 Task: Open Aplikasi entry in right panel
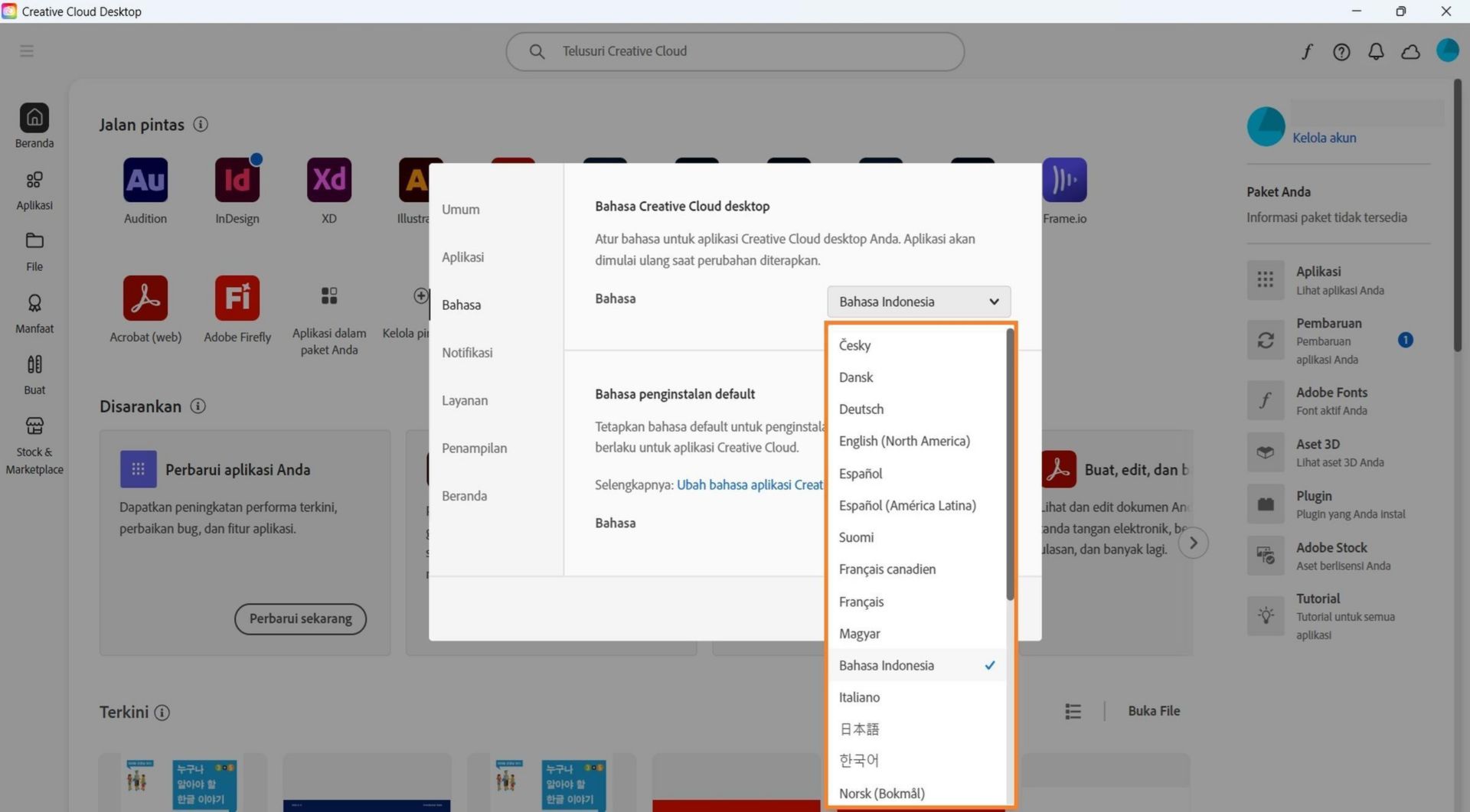[x=1331, y=280]
